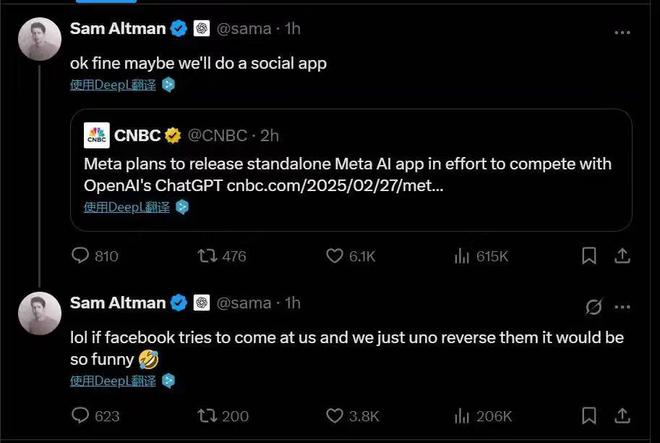This screenshot has height=443, width=660.
Task: View analytics for the 206K views tweet
Action: 462,415
